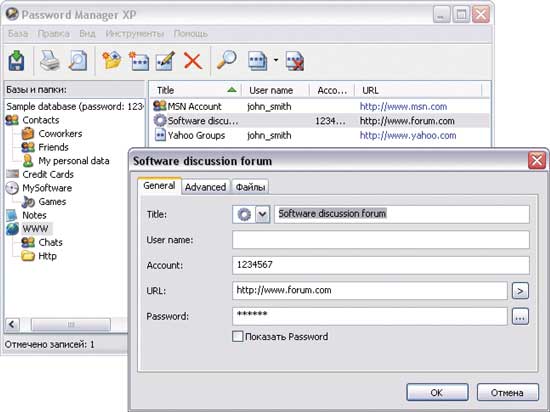Click the Coworkers briefcase icon
The height and width of the screenshot is (412, 550).
click(28, 134)
